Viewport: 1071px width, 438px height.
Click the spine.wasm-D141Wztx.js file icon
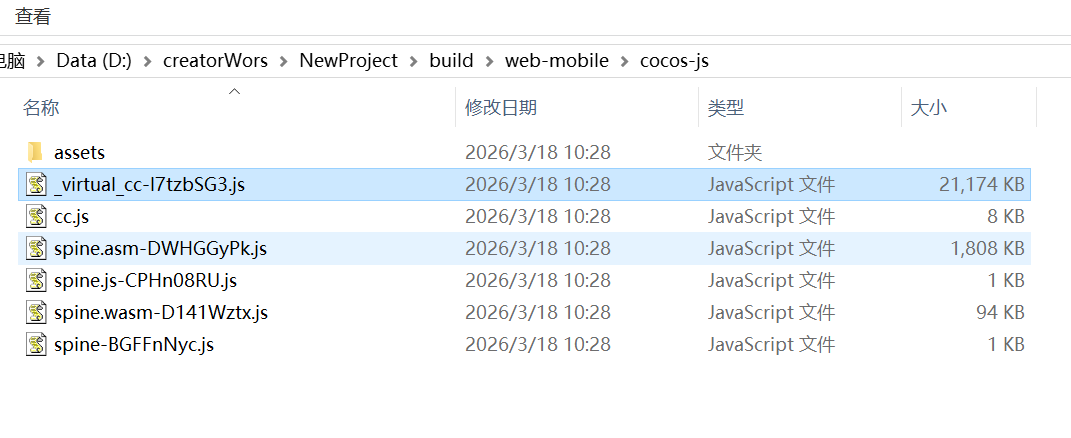[x=37, y=312]
